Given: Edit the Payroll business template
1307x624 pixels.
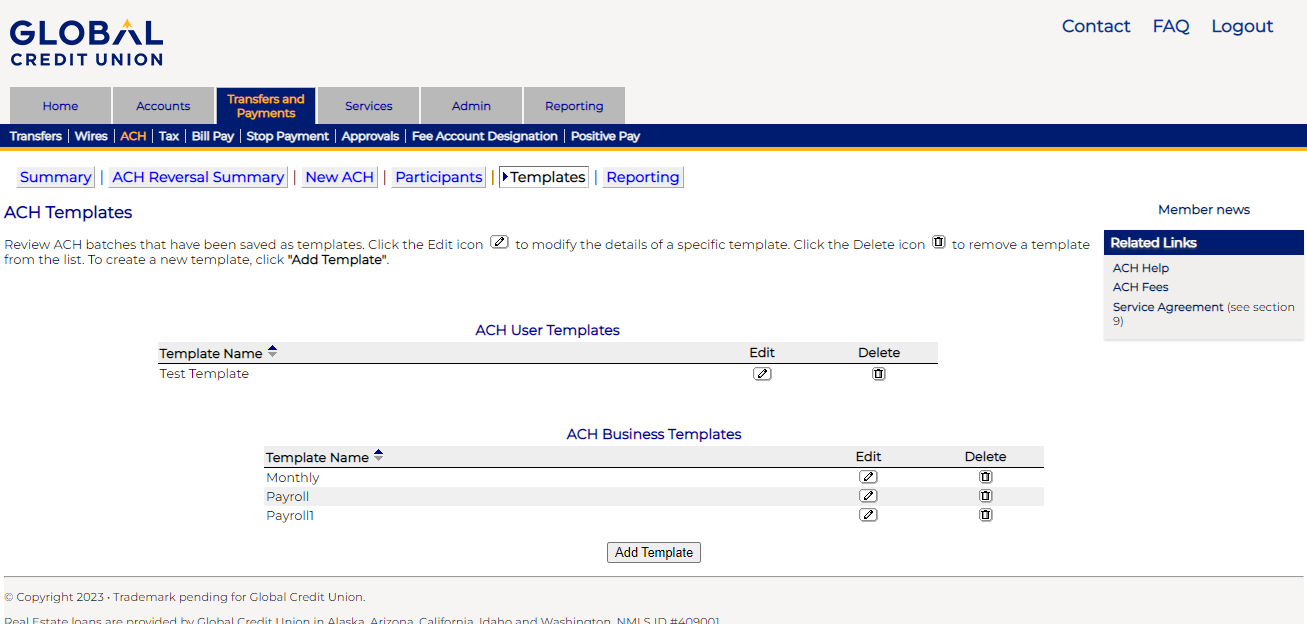Looking at the screenshot, I should (868, 496).
